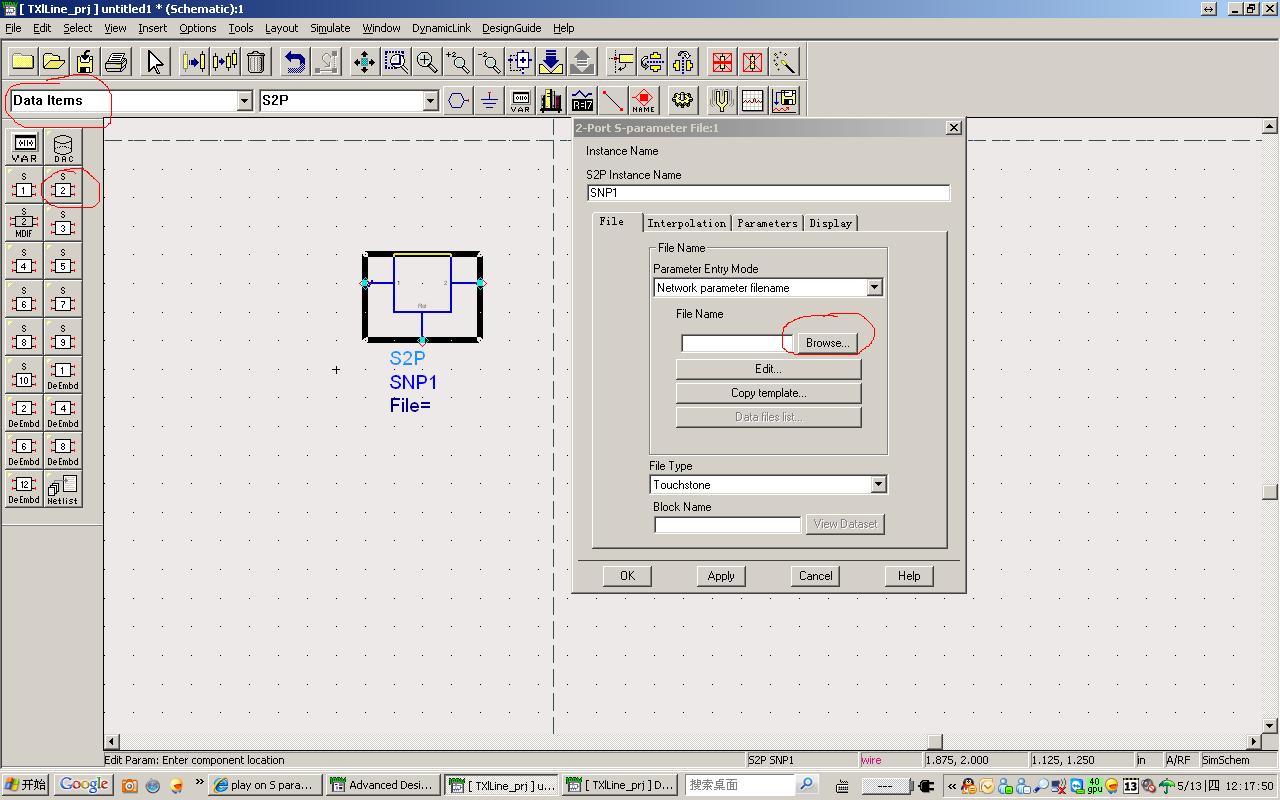Choose the S2P MDIF palette component
This screenshot has height=800, width=1280.
[24, 224]
